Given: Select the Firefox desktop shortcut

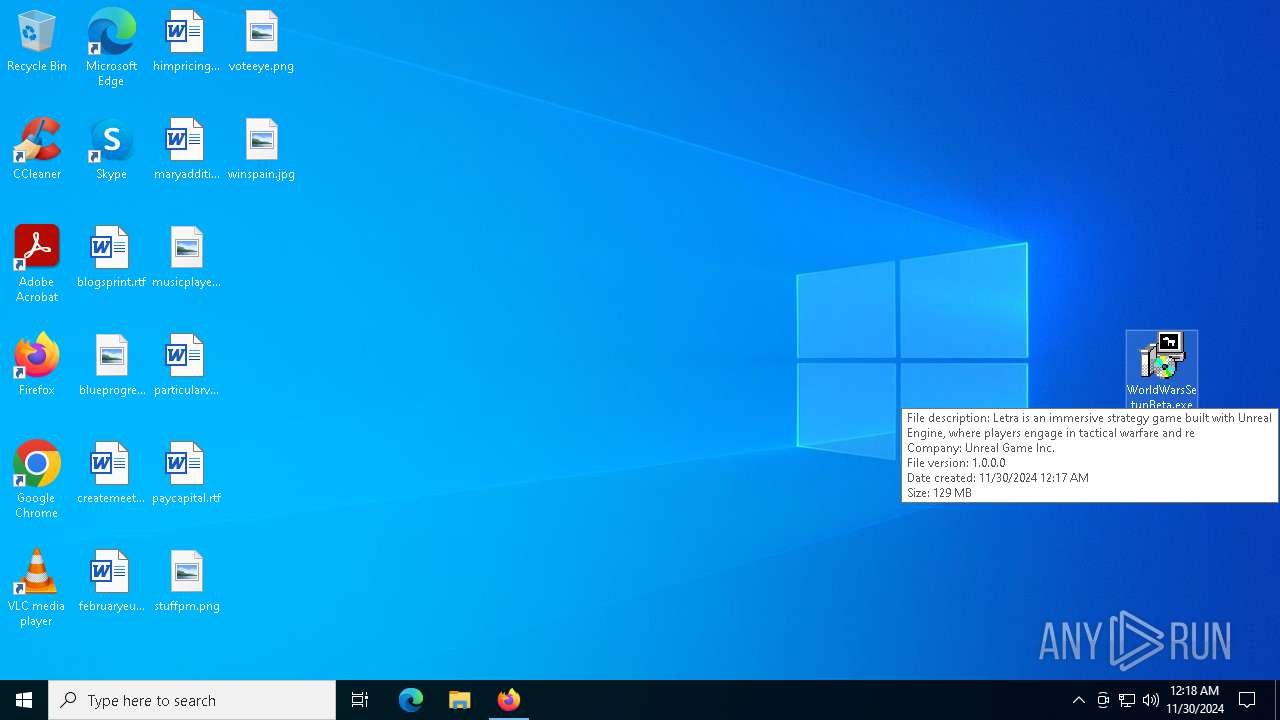Looking at the screenshot, I should (37, 366).
